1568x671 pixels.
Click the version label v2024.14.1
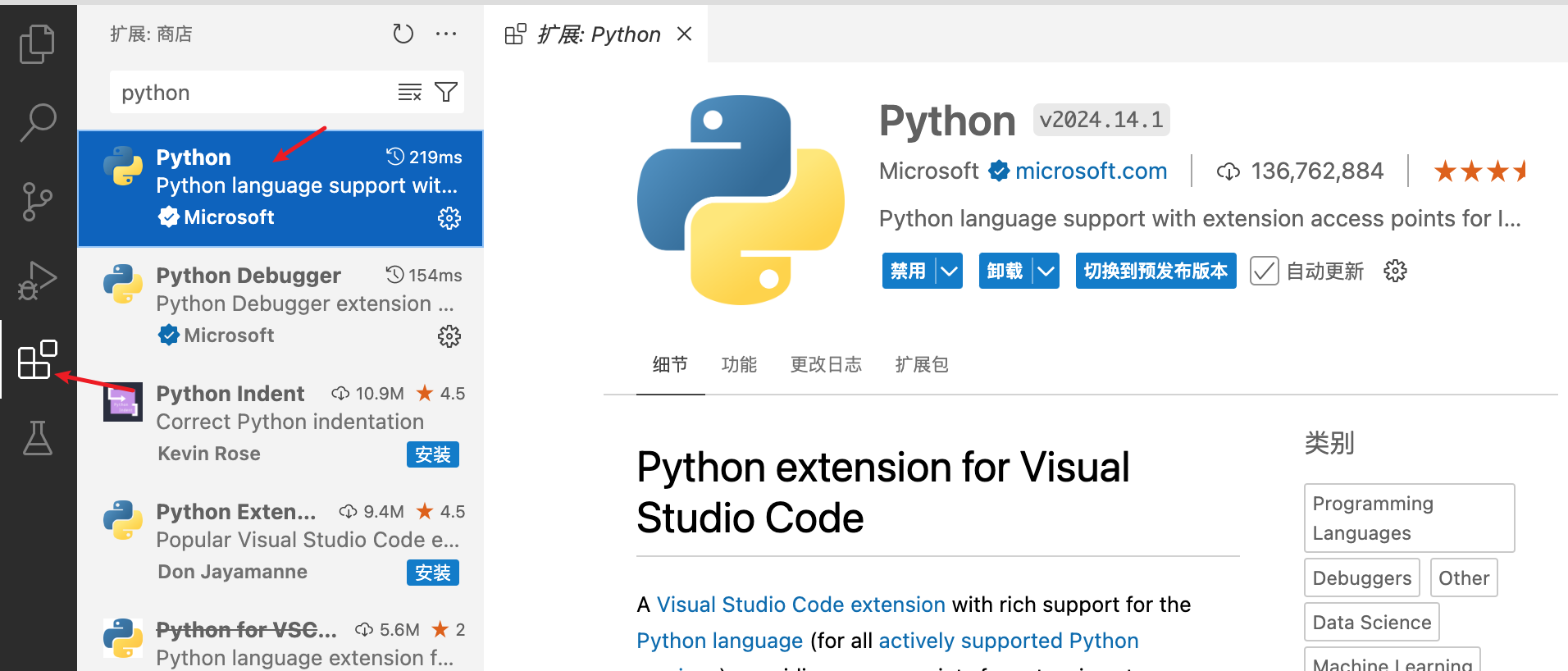coord(1101,120)
